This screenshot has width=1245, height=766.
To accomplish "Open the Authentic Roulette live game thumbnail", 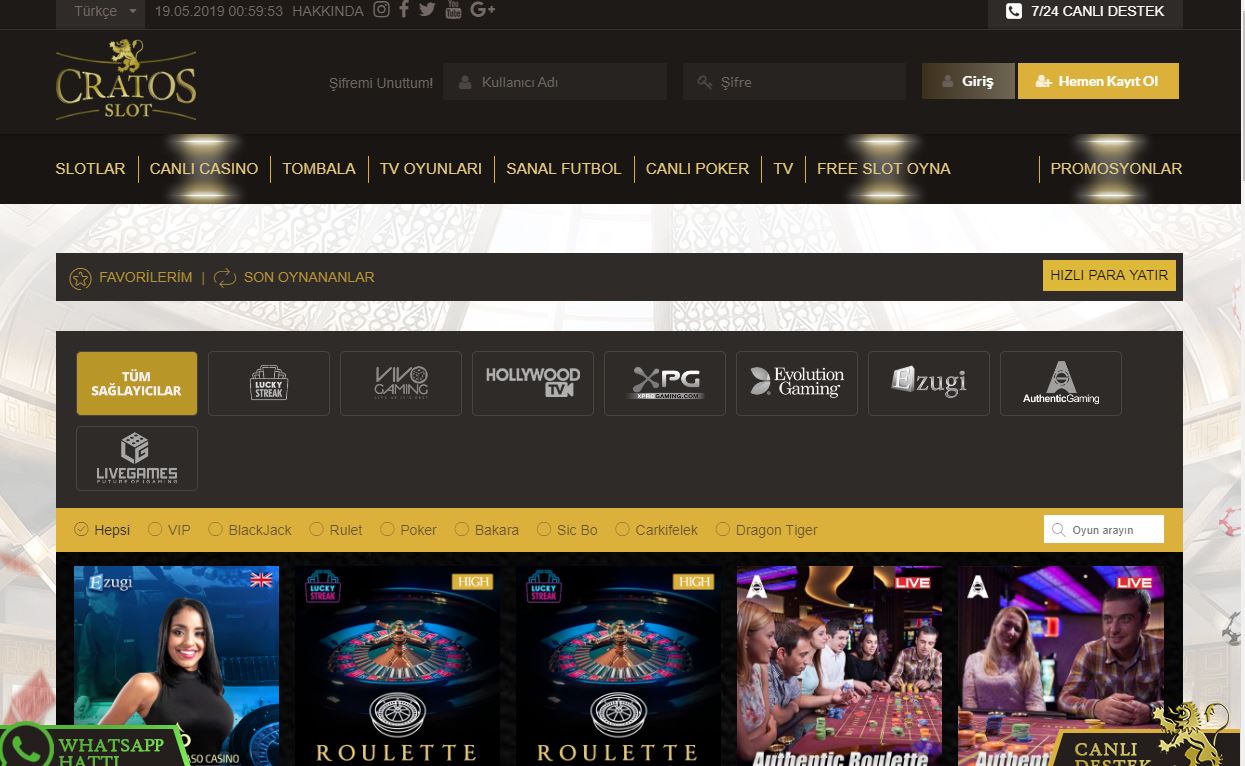I will pos(839,666).
